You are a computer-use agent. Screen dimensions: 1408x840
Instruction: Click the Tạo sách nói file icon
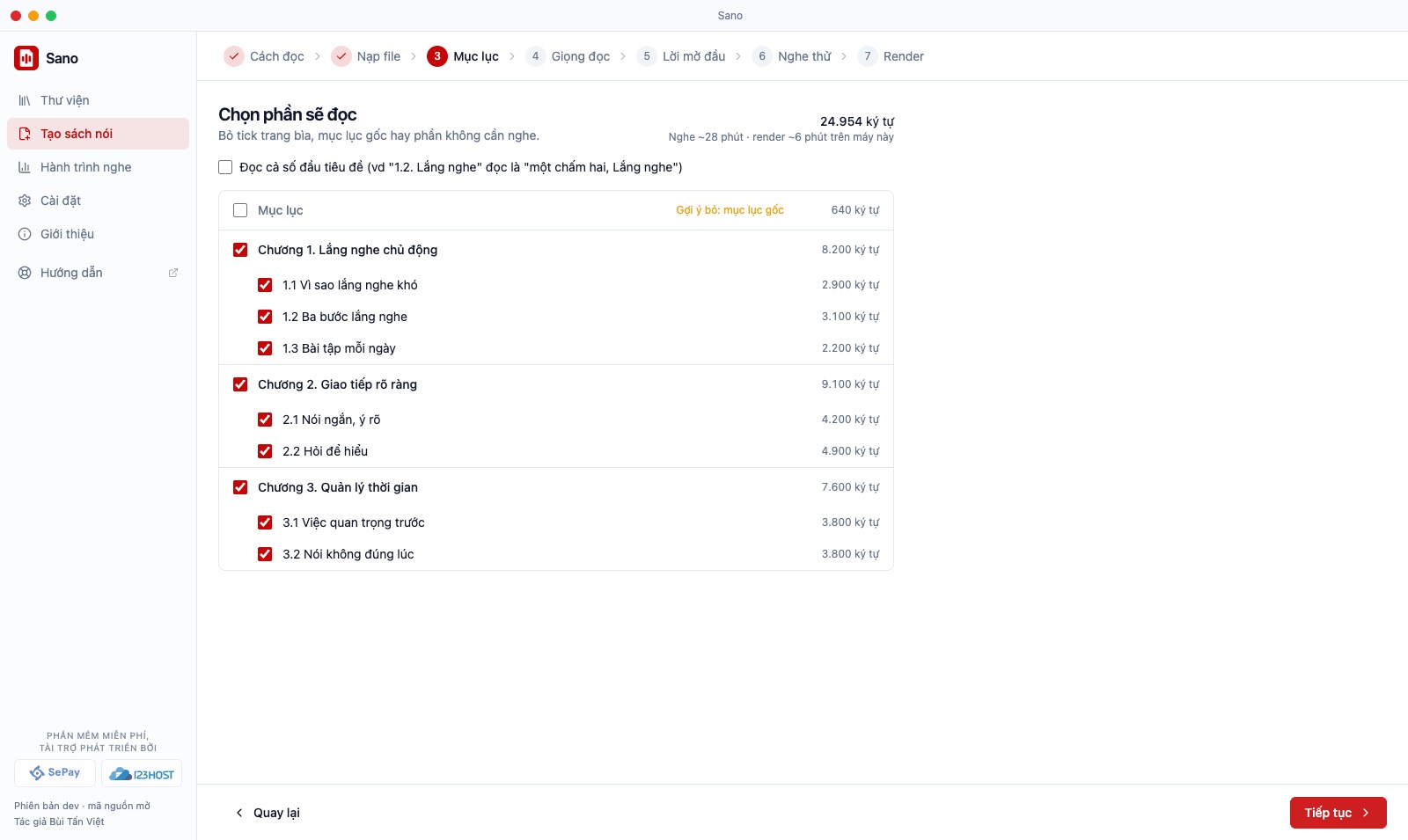coord(25,134)
